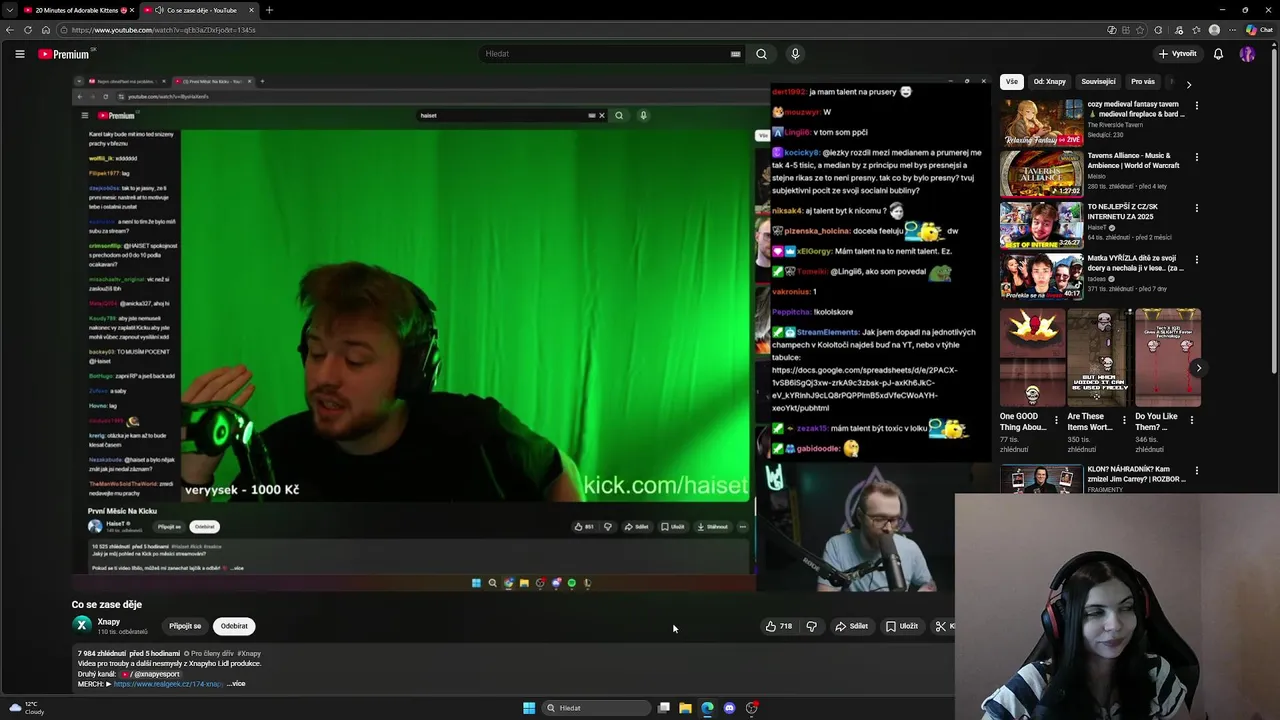The image size is (1280, 720).
Task: Reload the page with refresh icon
Action: (29, 30)
